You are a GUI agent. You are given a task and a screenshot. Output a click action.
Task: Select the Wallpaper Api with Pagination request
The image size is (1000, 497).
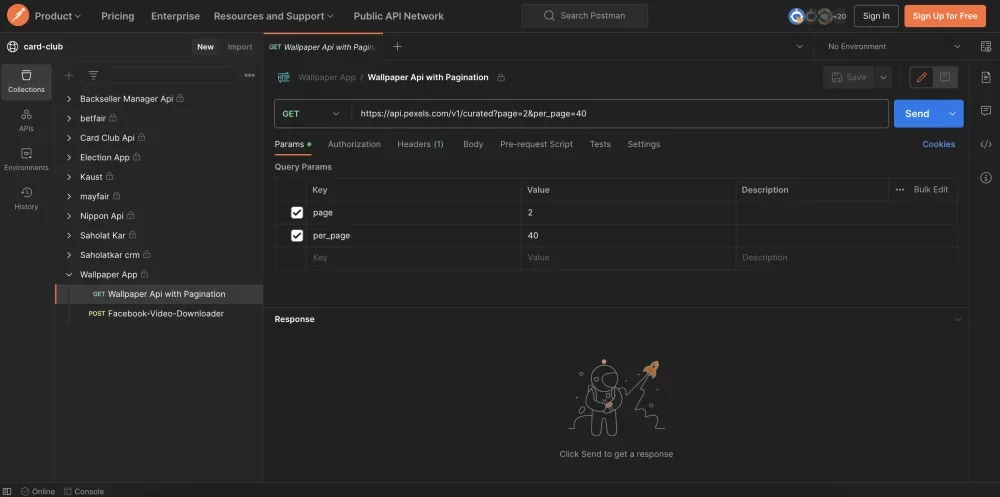click(x=159, y=294)
